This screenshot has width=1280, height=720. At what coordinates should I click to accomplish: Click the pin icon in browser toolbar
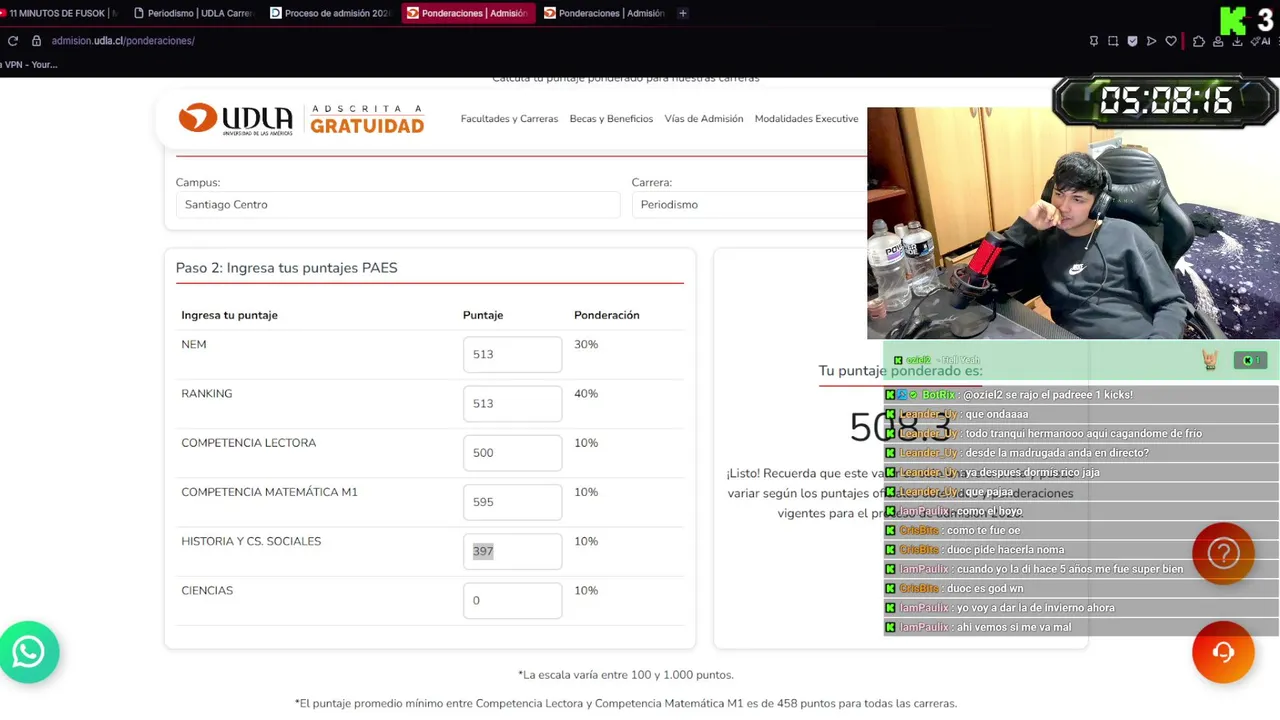click(x=1093, y=41)
